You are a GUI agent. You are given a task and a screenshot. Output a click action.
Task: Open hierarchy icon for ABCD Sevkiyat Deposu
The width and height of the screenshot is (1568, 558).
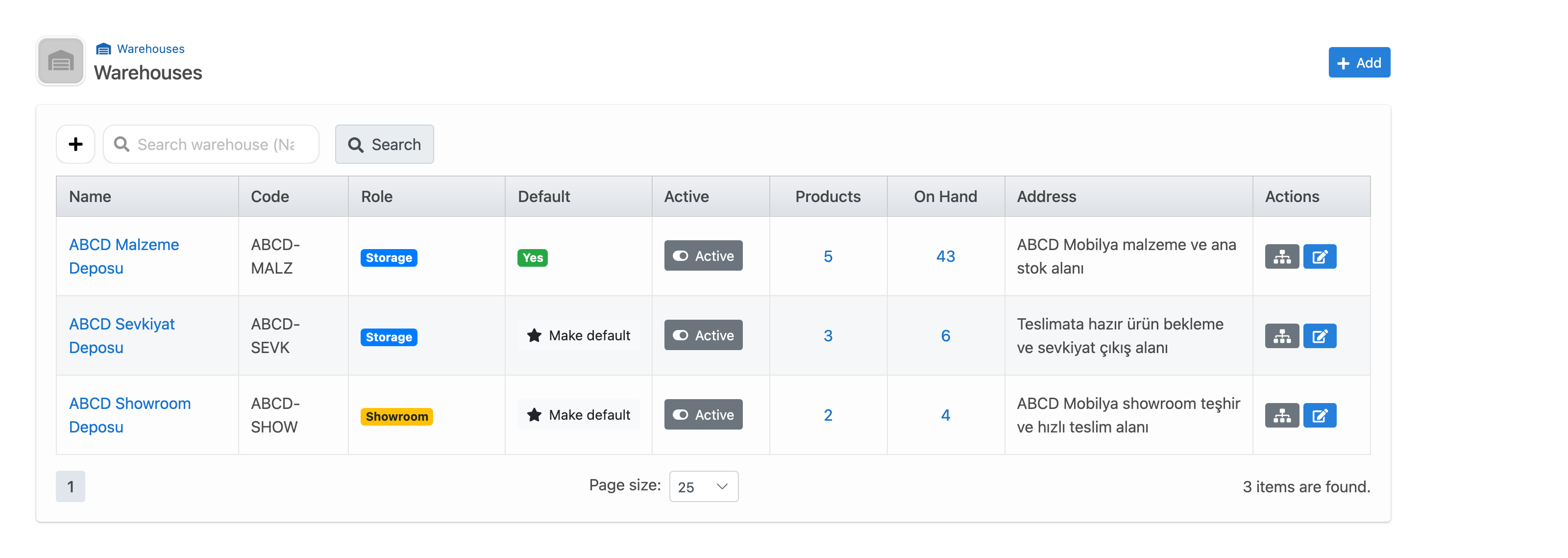tap(1282, 336)
